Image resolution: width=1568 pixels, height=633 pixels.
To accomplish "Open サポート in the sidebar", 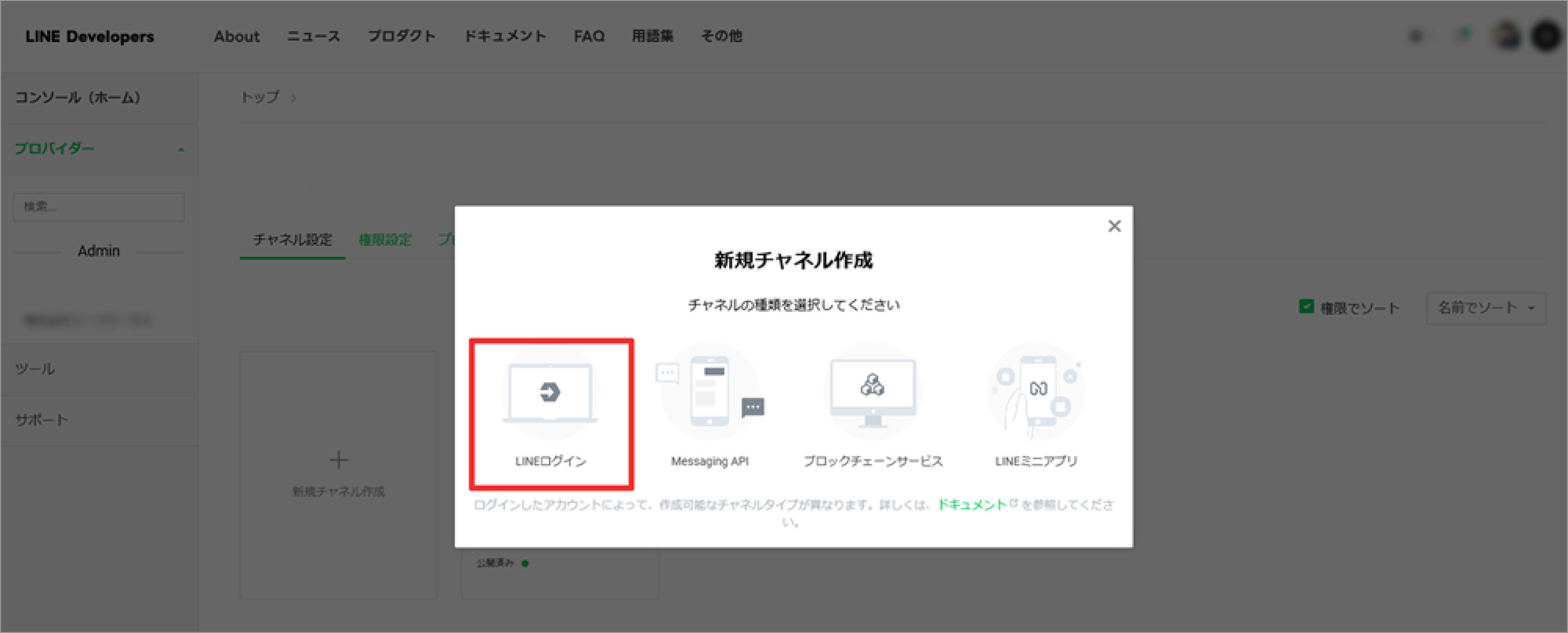I will (x=41, y=420).
